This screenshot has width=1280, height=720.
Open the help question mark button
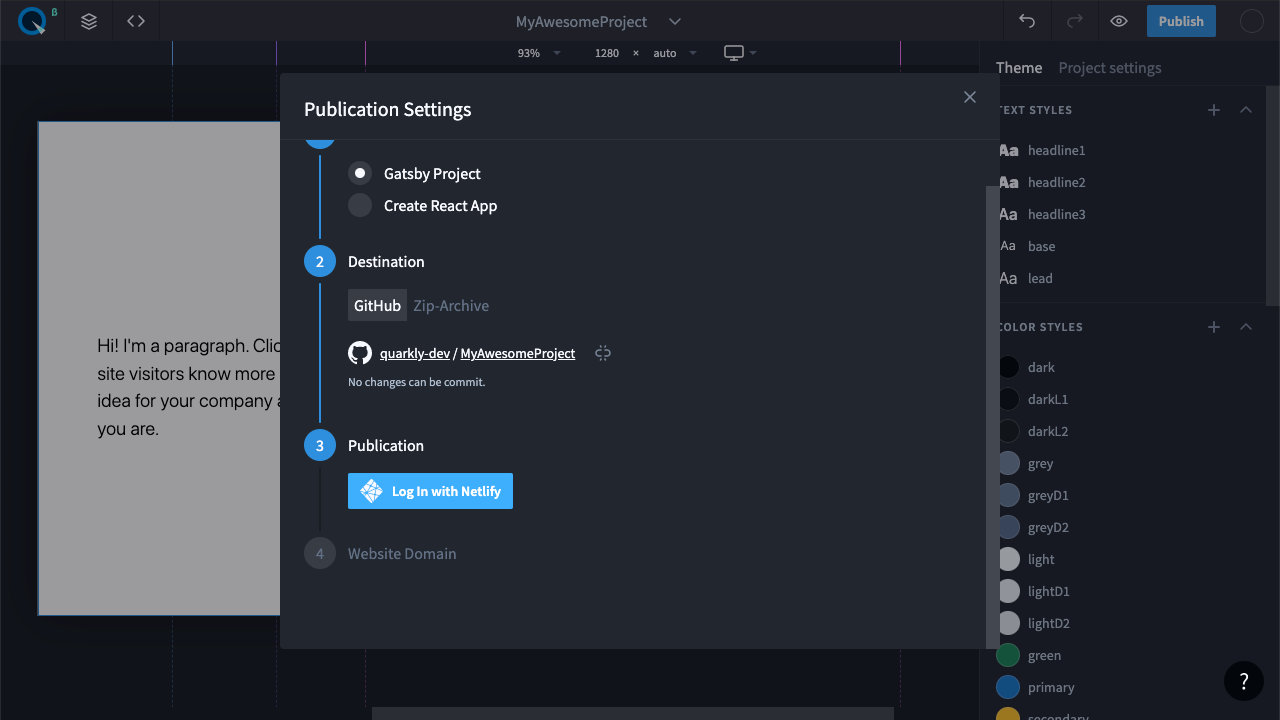(1243, 681)
